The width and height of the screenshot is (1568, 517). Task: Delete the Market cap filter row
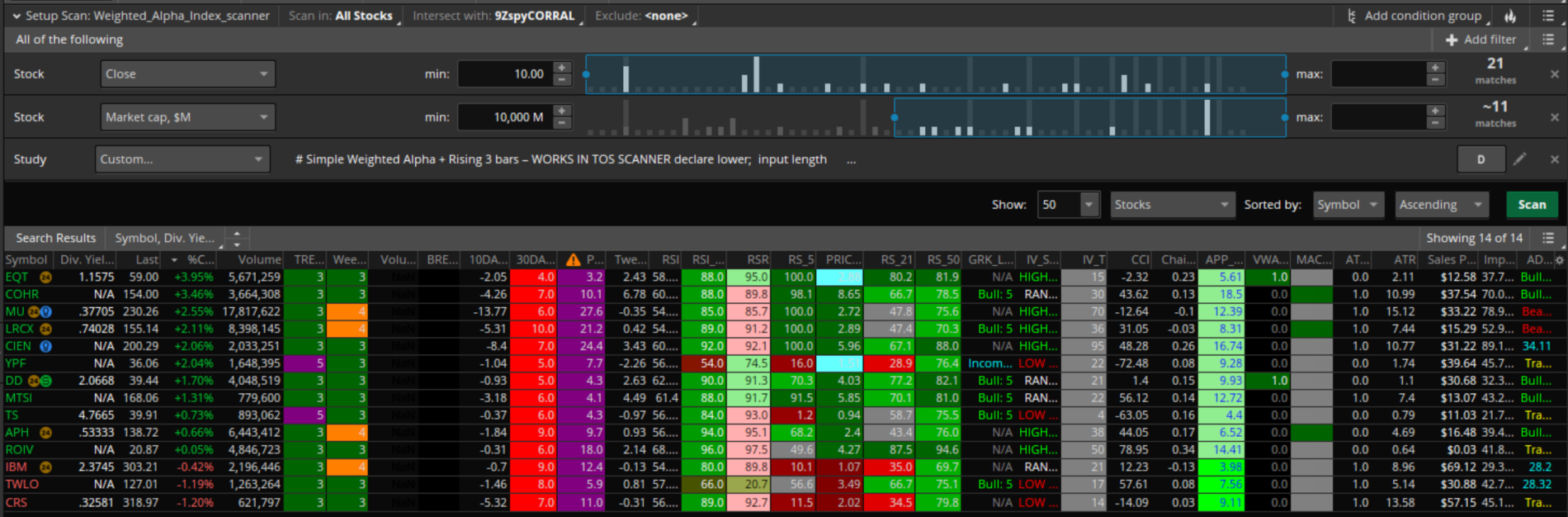pyautogui.click(x=1555, y=117)
